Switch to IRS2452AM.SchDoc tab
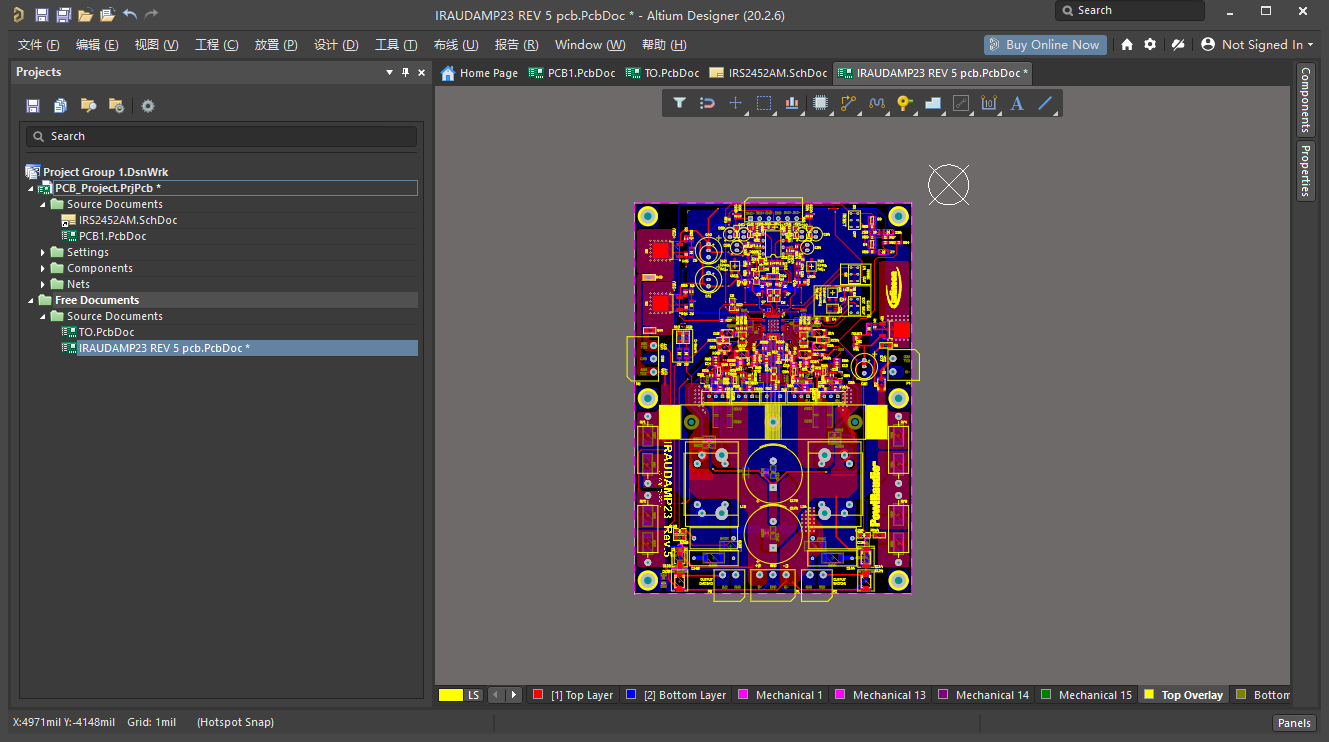 pyautogui.click(x=768, y=73)
